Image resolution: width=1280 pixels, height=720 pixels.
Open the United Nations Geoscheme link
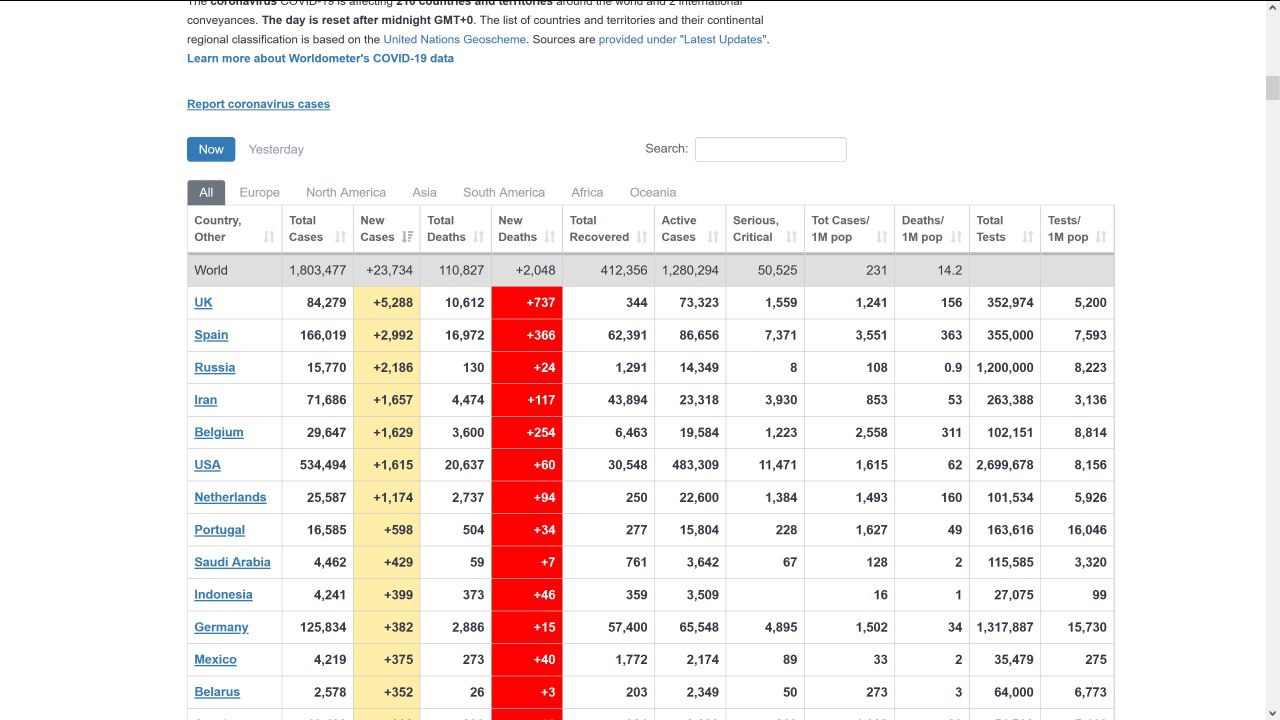(454, 39)
